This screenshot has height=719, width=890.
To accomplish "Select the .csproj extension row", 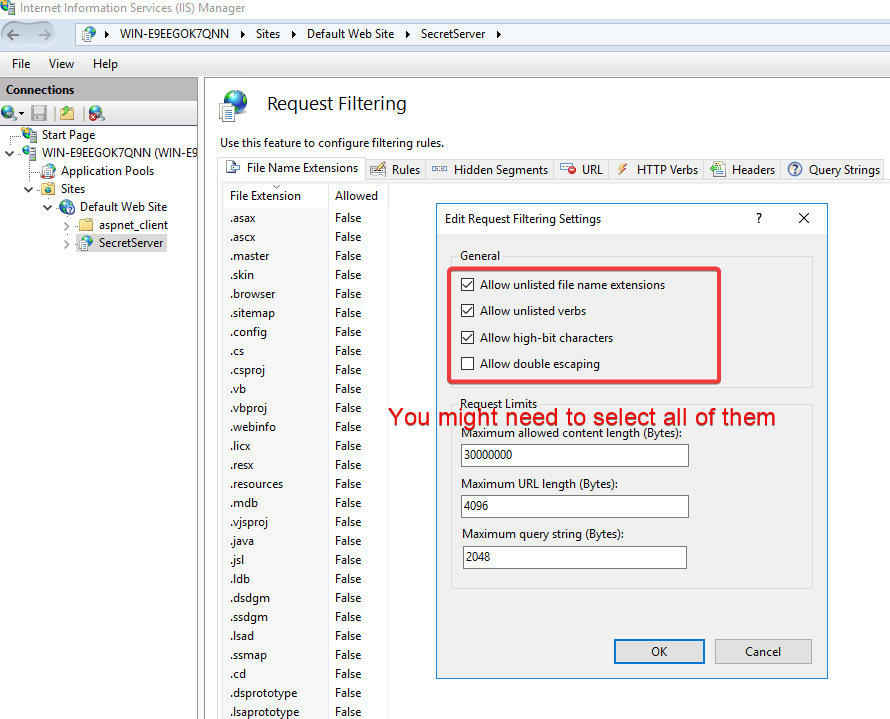I will (305, 370).
